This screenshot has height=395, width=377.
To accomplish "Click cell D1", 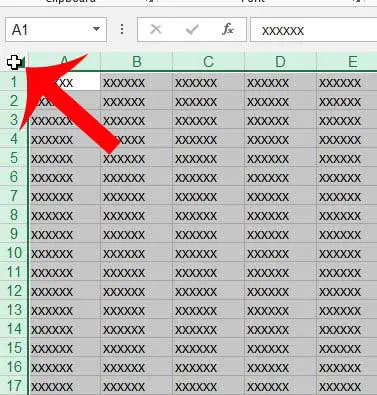I will tap(280, 82).
